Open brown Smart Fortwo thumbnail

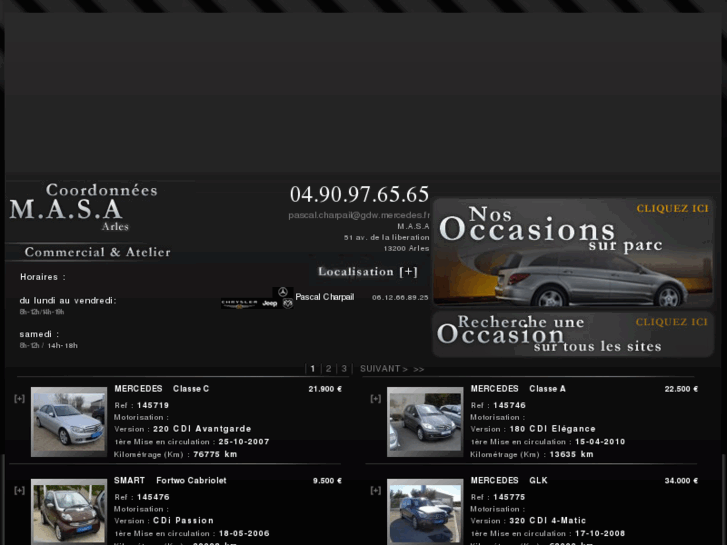[69, 512]
